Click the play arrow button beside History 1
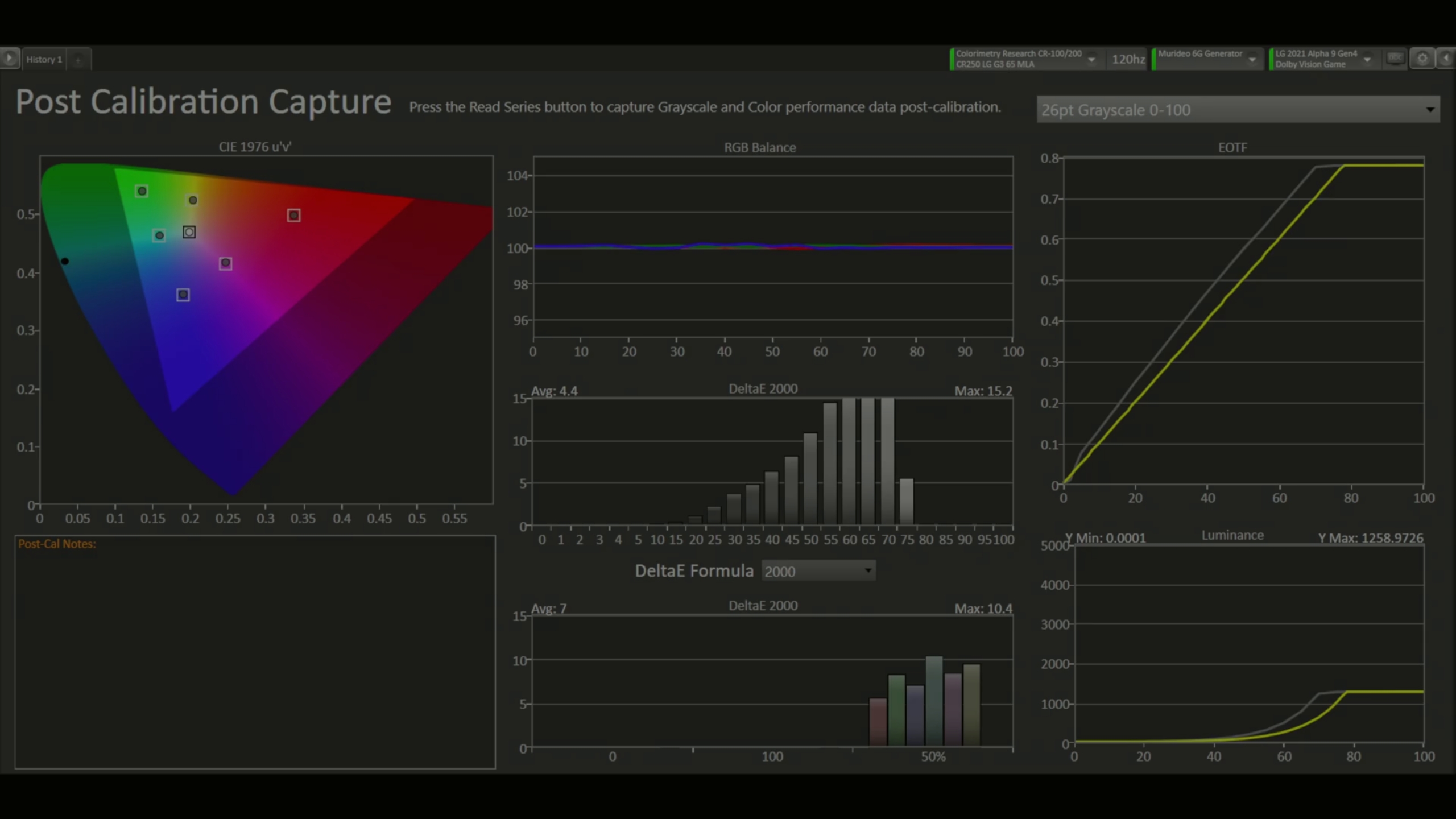The image size is (1456, 819). click(10, 59)
